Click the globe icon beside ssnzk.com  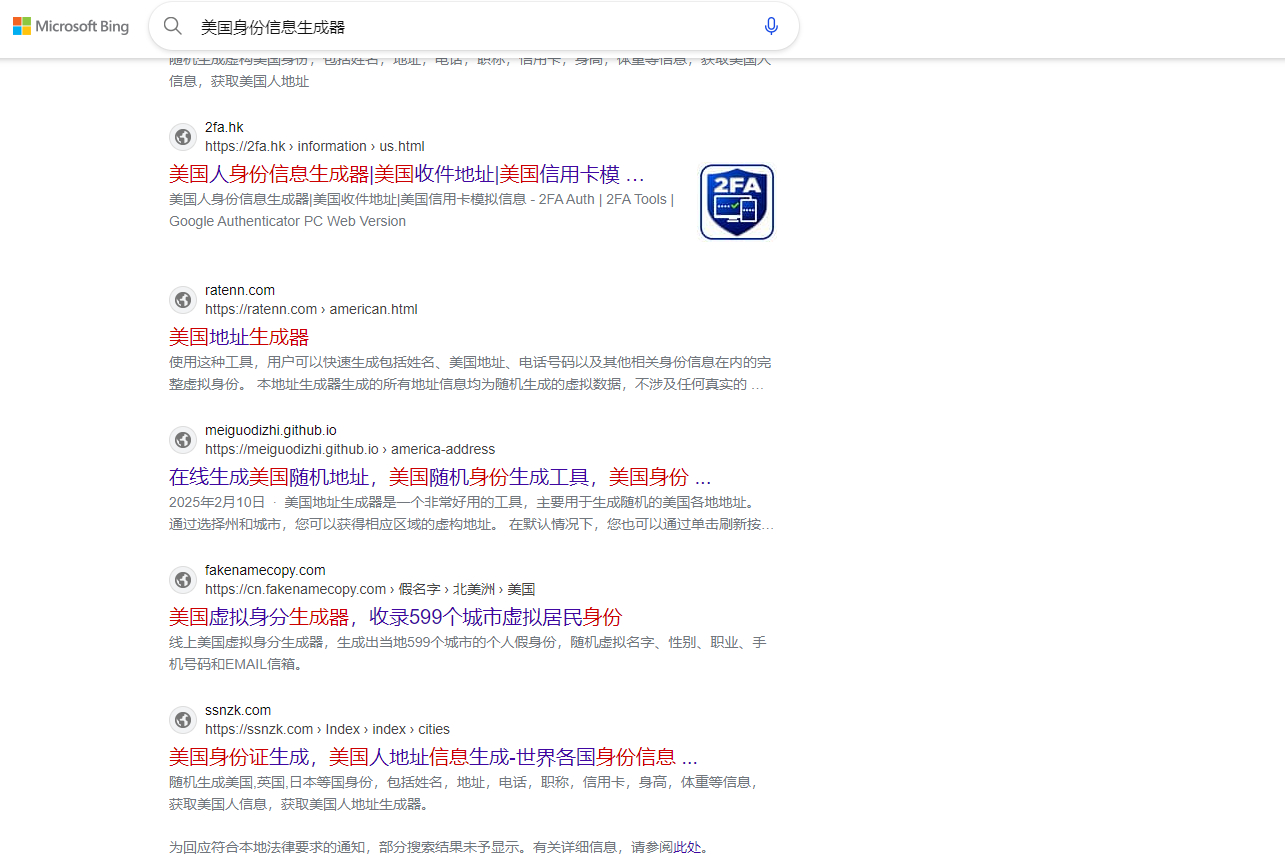coord(183,720)
